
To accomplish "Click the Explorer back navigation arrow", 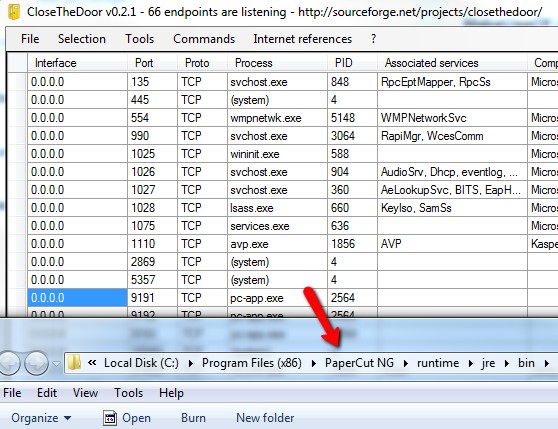I will click(x=10, y=363).
